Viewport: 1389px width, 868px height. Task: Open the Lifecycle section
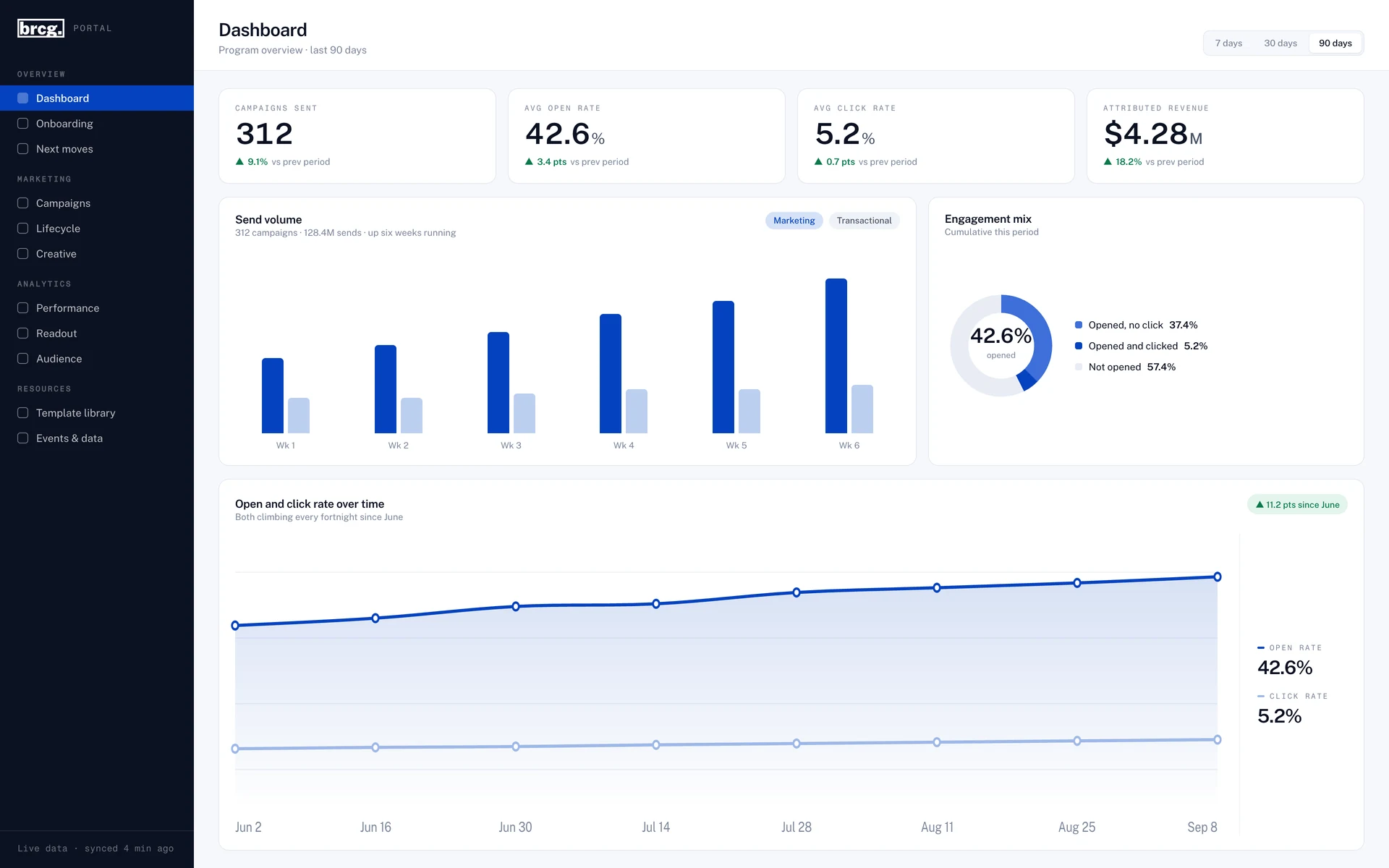click(97, 229)
